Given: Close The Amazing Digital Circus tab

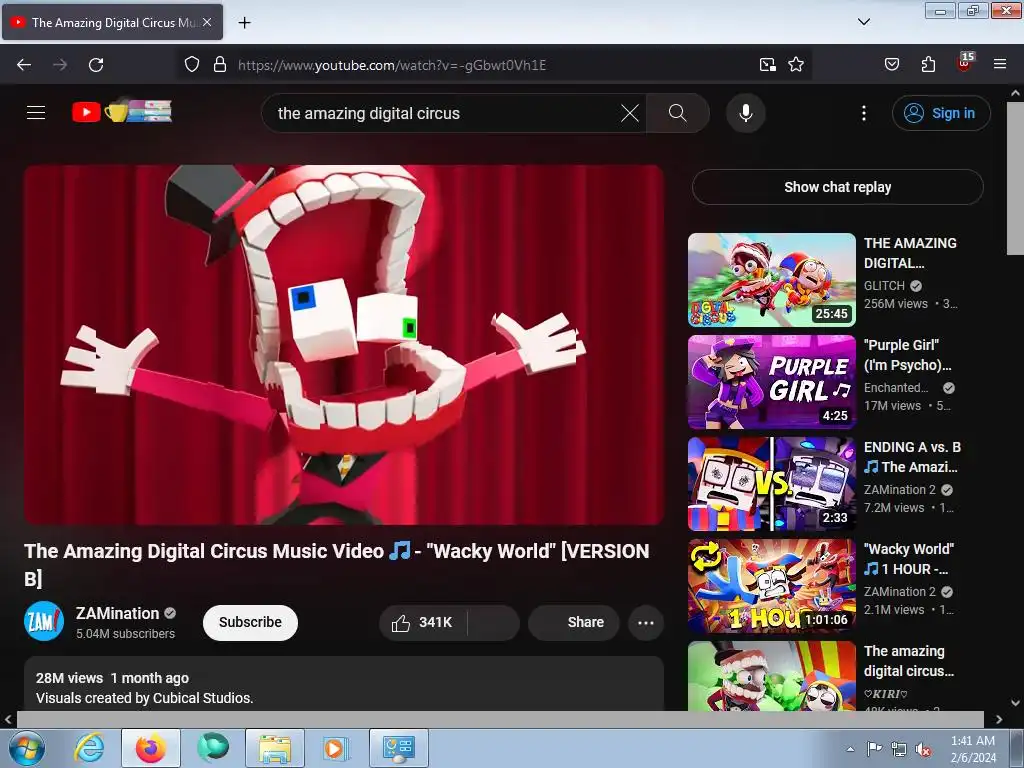Looking at the screenshot, I should click(x=207, y=22).
